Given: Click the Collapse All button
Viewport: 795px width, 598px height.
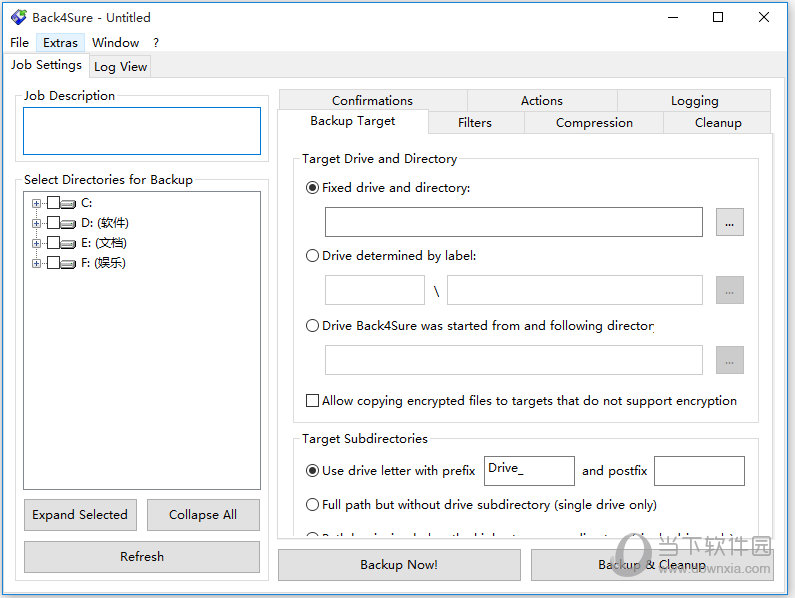Looking at the screenshot, I should [x=203, y=515].
